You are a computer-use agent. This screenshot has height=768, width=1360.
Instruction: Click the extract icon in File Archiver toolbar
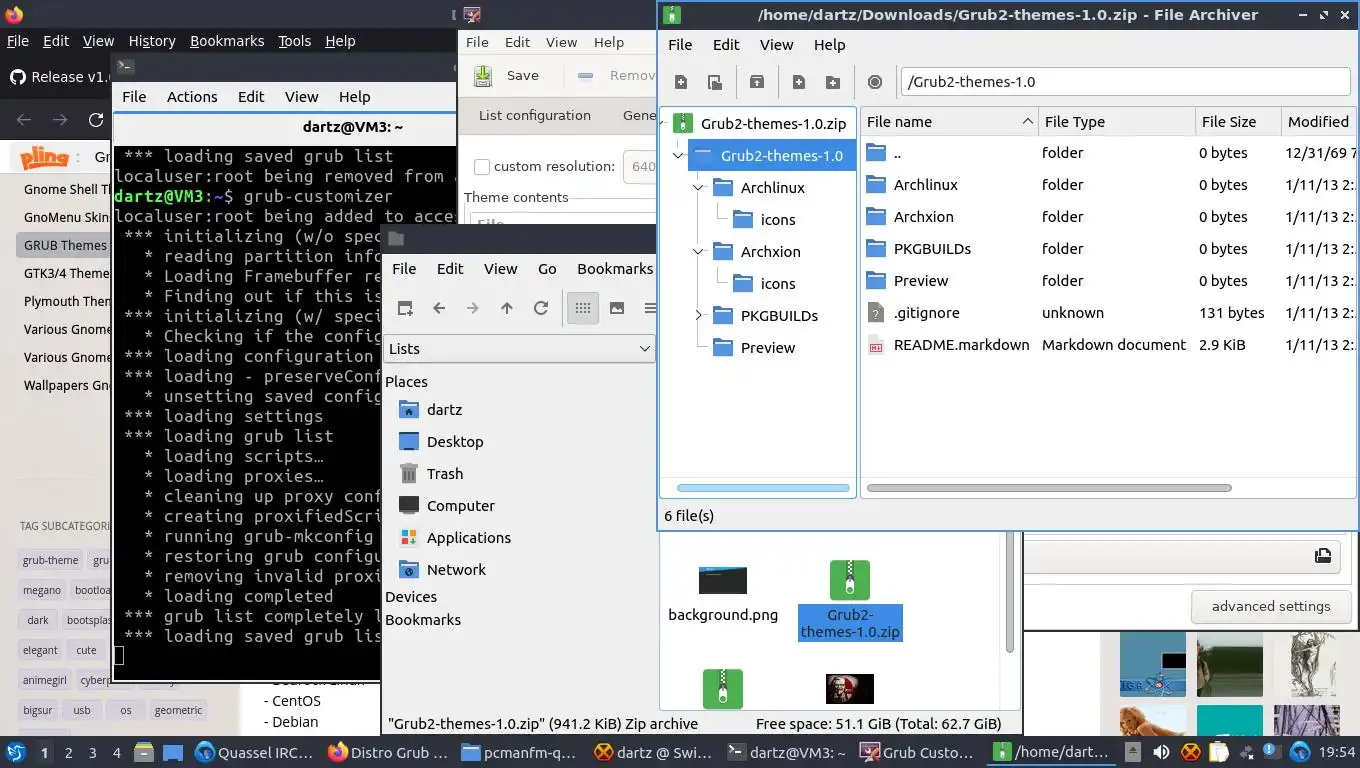click(x=757, y=82)
